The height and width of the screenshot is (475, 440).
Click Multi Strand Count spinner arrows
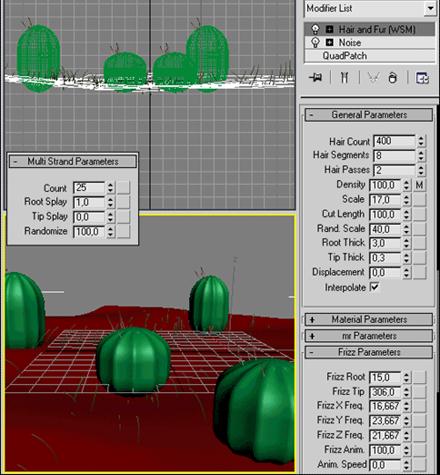(110, 188)
